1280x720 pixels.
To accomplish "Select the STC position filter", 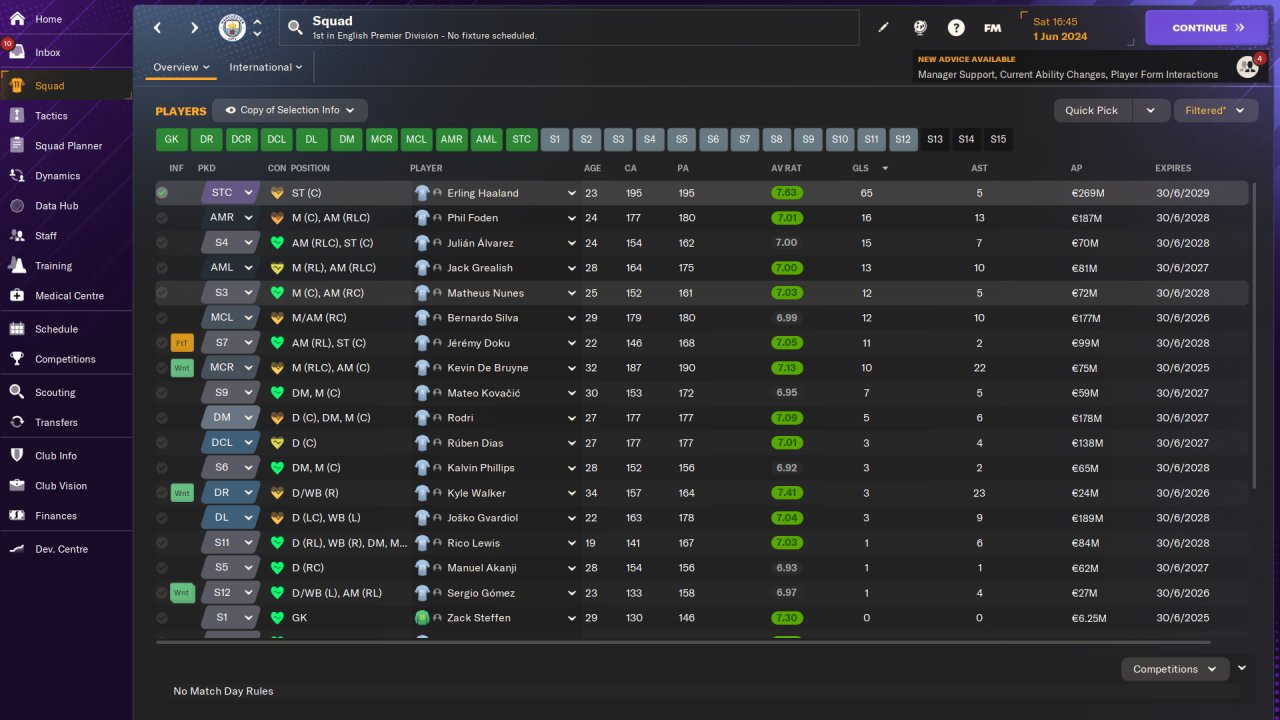I will [x=521, y=139].
